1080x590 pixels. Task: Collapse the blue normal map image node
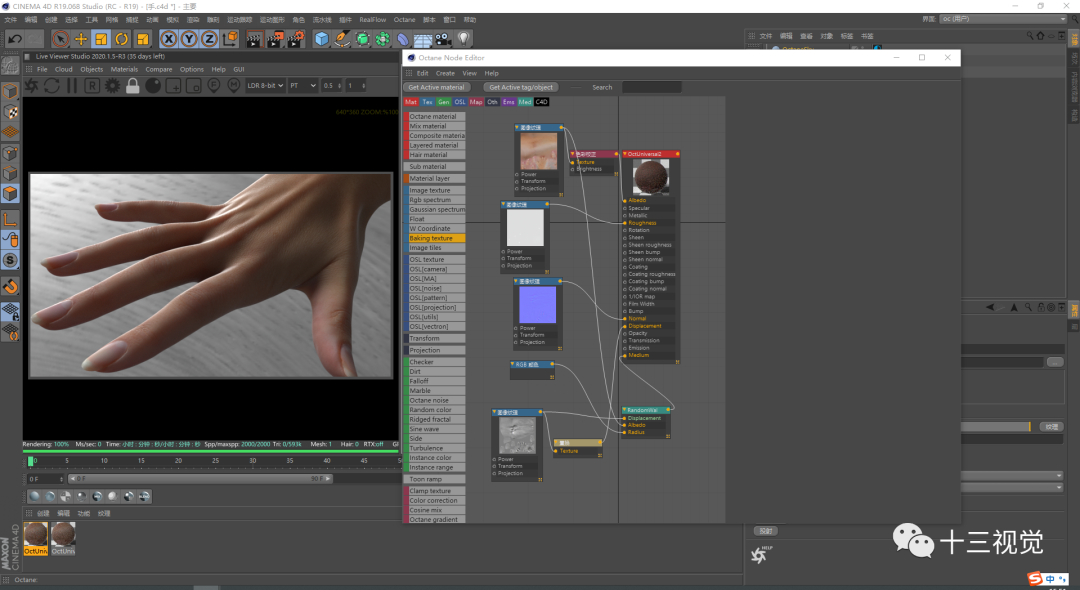517,281
